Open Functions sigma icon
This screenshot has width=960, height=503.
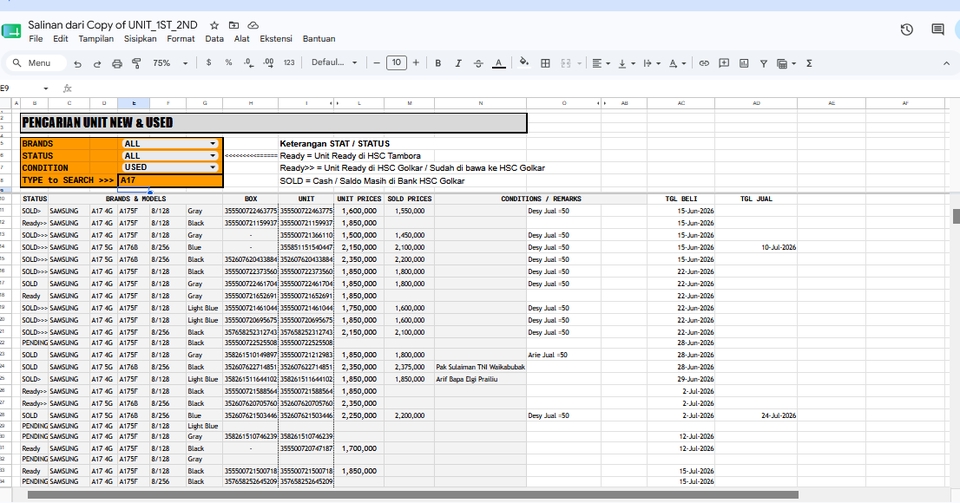pyautogui.click(x=809, y=63)
